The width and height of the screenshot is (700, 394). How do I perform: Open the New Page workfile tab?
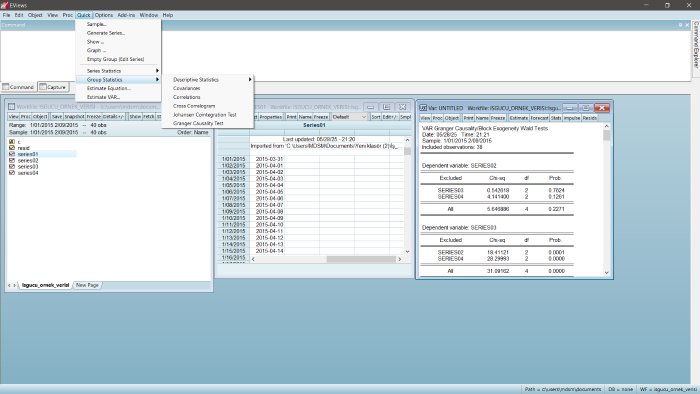87,285
